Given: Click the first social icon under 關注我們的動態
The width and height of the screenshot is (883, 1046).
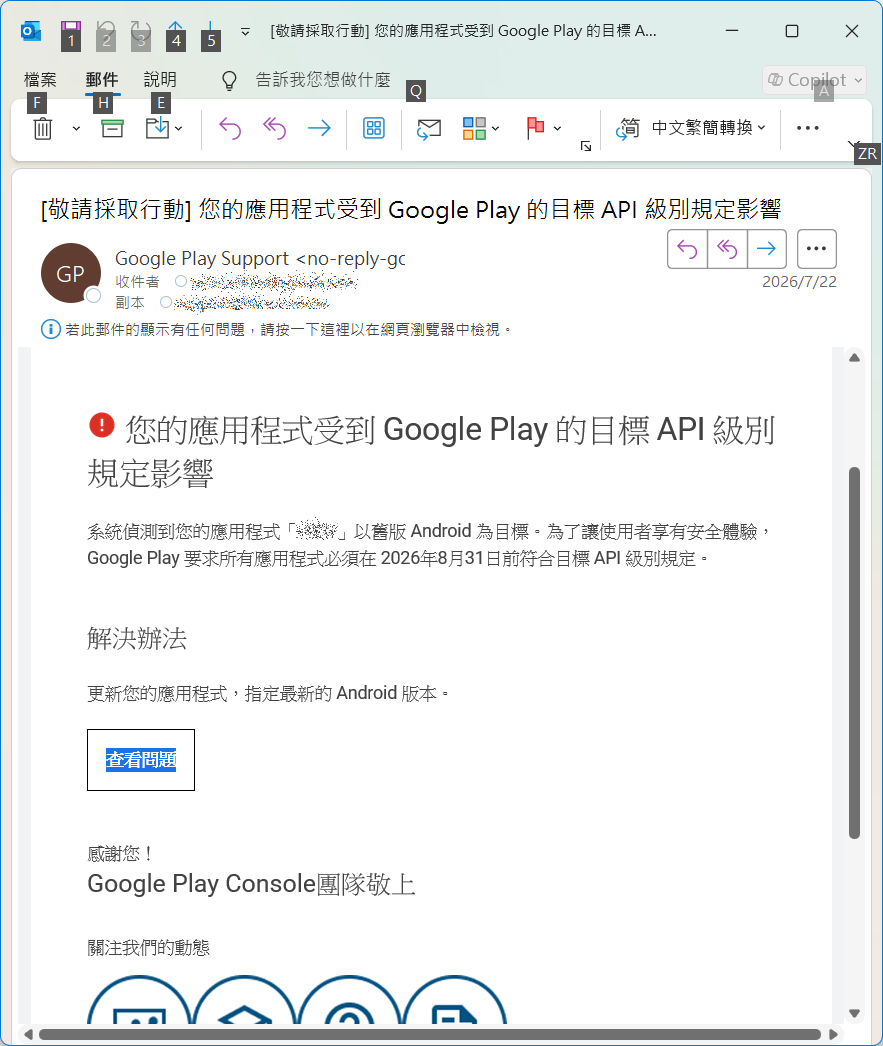Looking at the screenshot, I should coord(139,1000).
